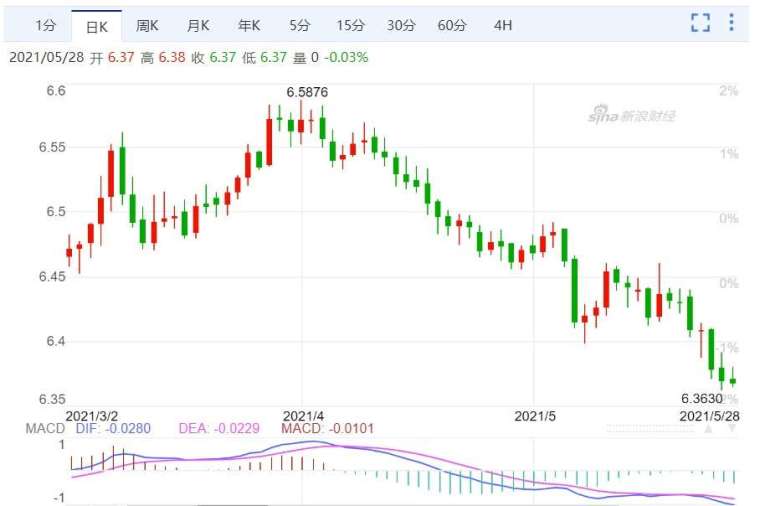Image resolution: width=760 pixels, height=506 pixels.
Task: Click the 量 0 volume value
Action: click(306, 57)
